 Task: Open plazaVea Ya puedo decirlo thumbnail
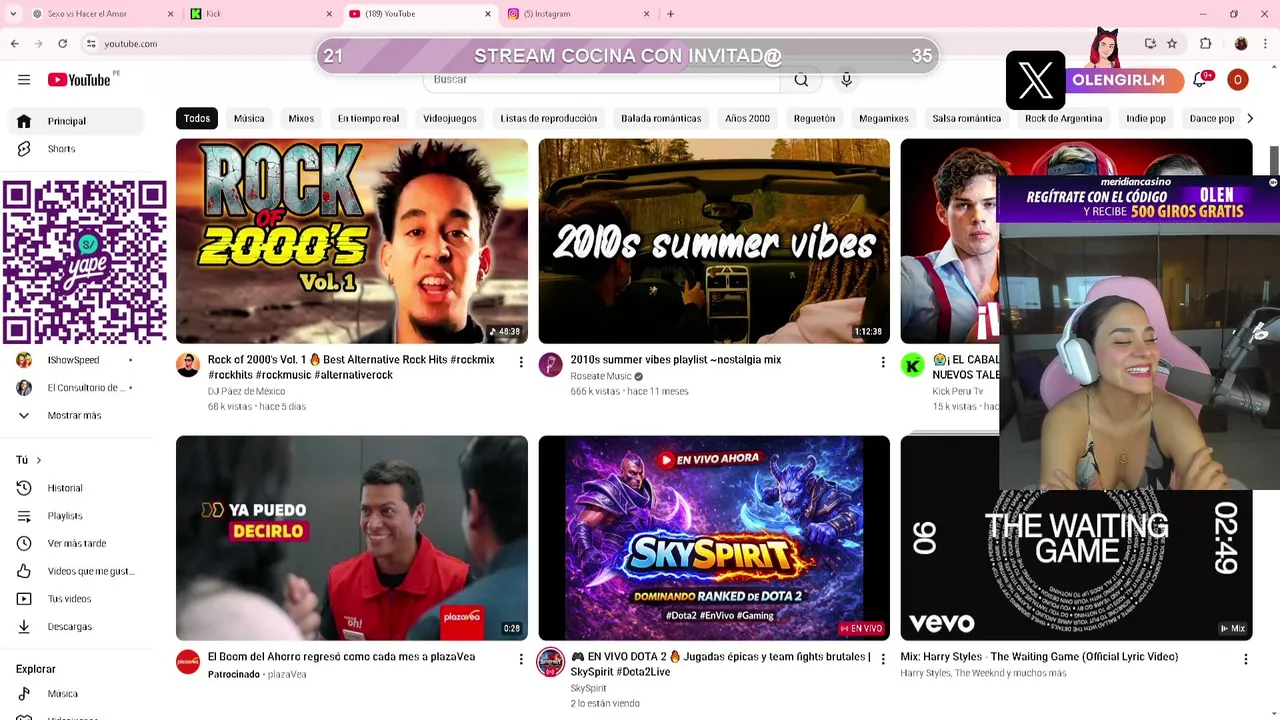[352, 538]
